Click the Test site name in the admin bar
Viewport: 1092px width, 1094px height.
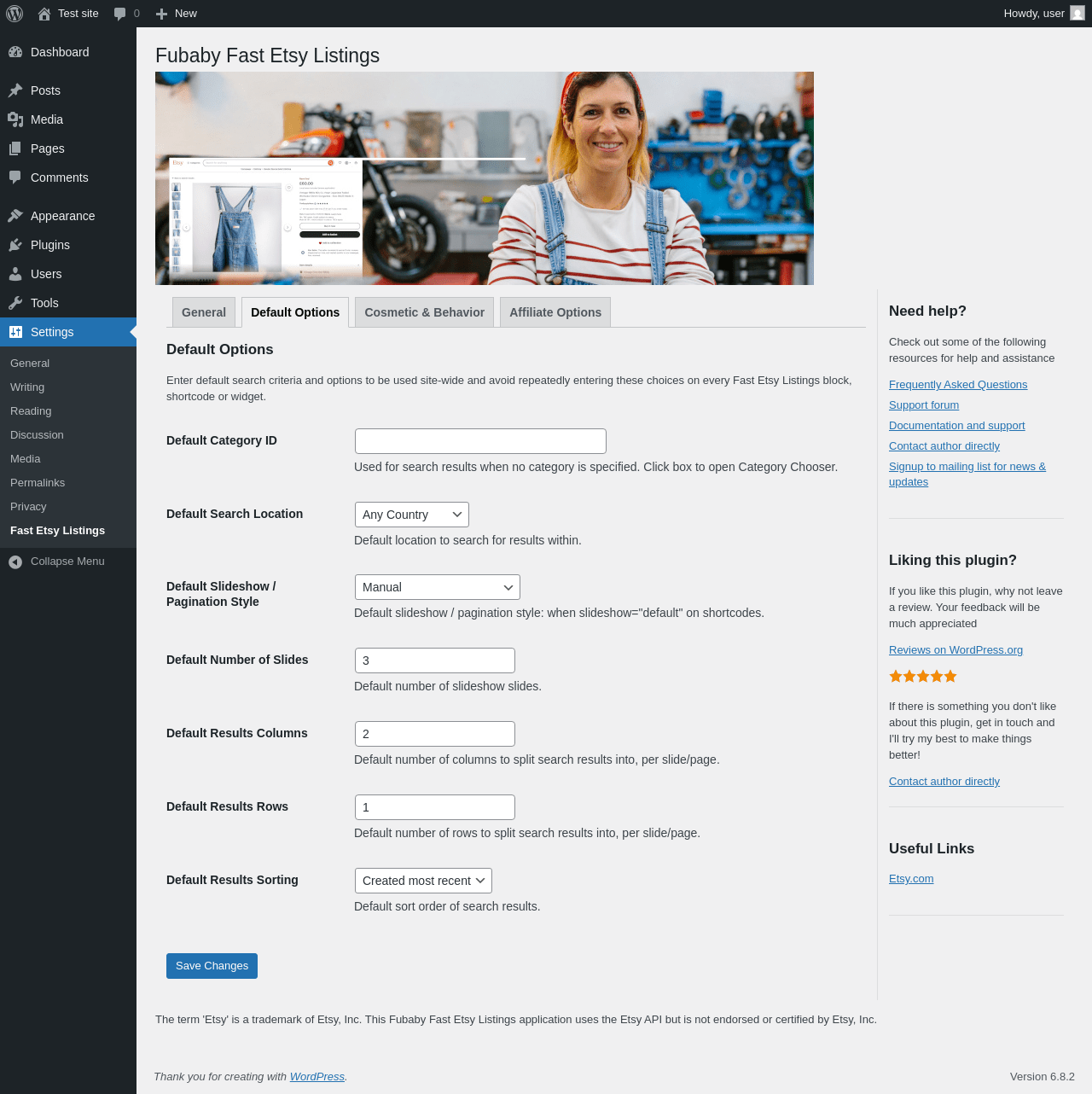click(x=78, y=14)
